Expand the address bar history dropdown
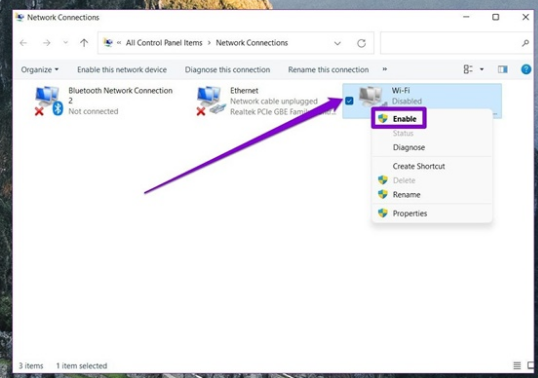This screenshot has height=378, width=538. (338, 43)
